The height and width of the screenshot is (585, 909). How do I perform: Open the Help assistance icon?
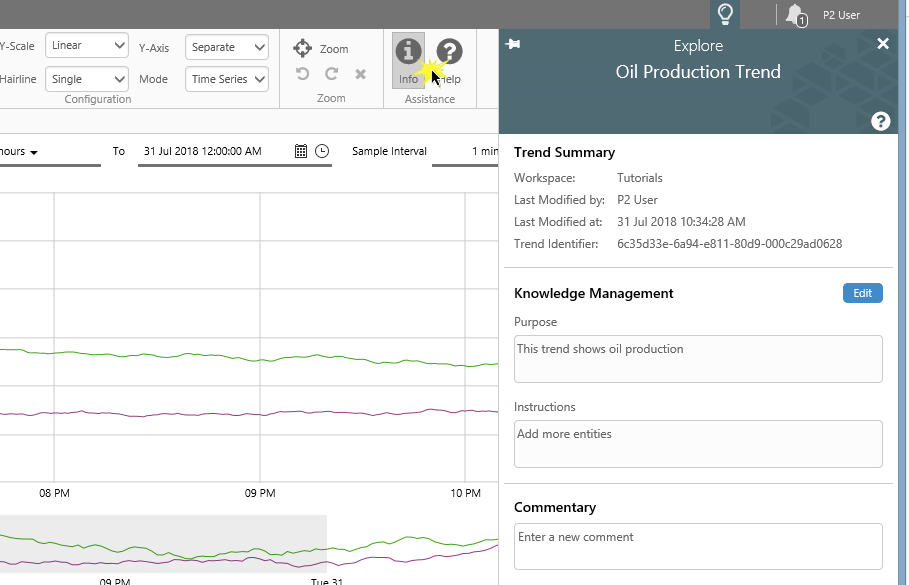tap(450, 52)
